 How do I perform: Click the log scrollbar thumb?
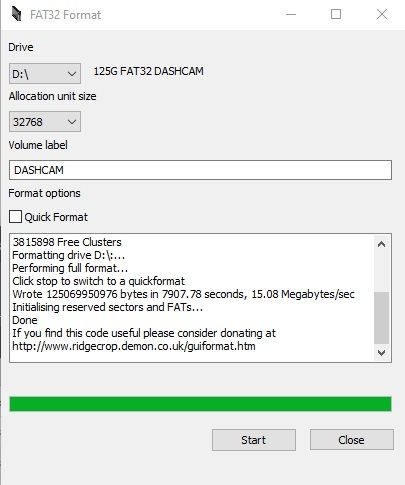[x=382, y=317]
